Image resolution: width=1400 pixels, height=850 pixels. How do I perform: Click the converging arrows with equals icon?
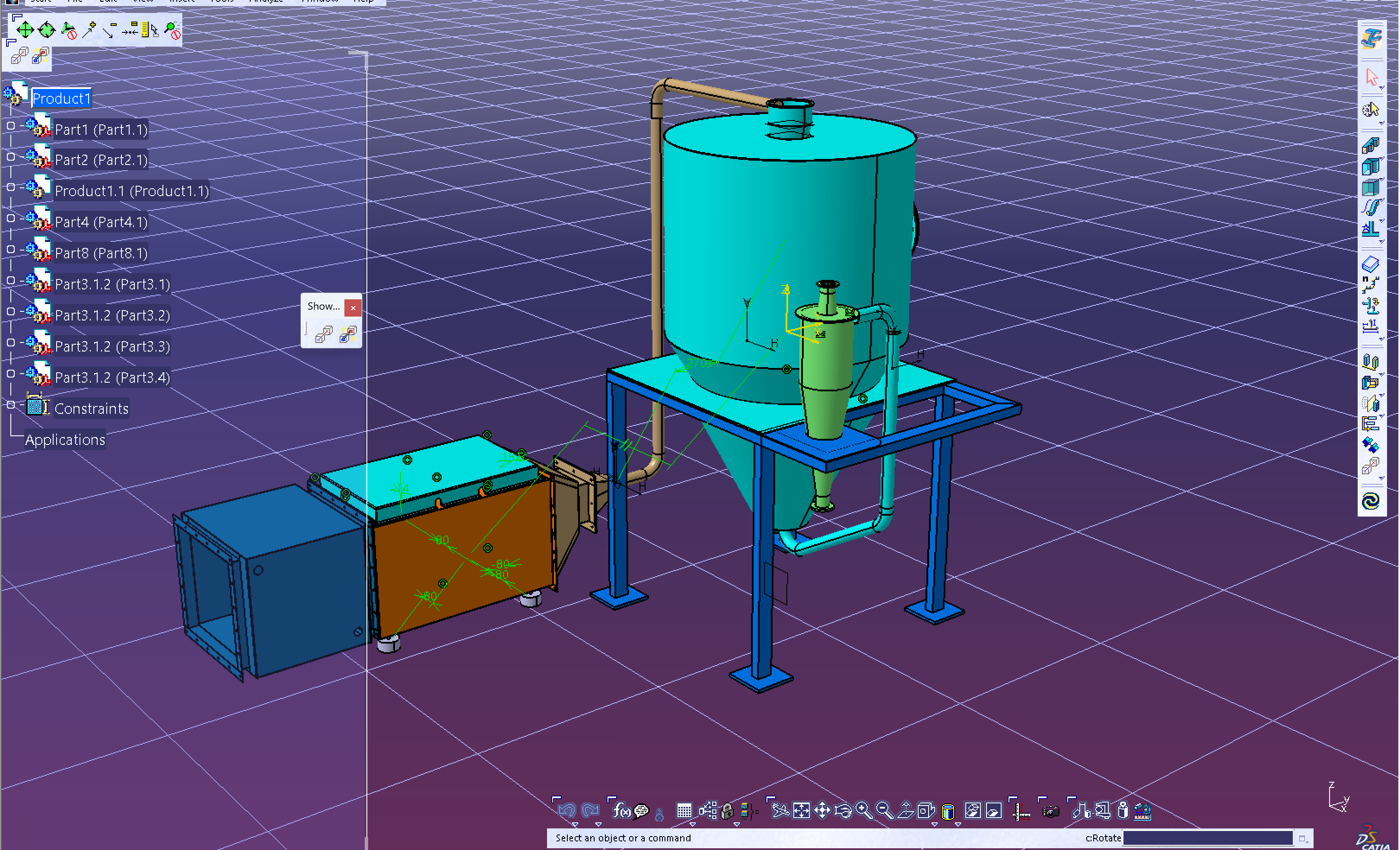(x=130, y=29)
